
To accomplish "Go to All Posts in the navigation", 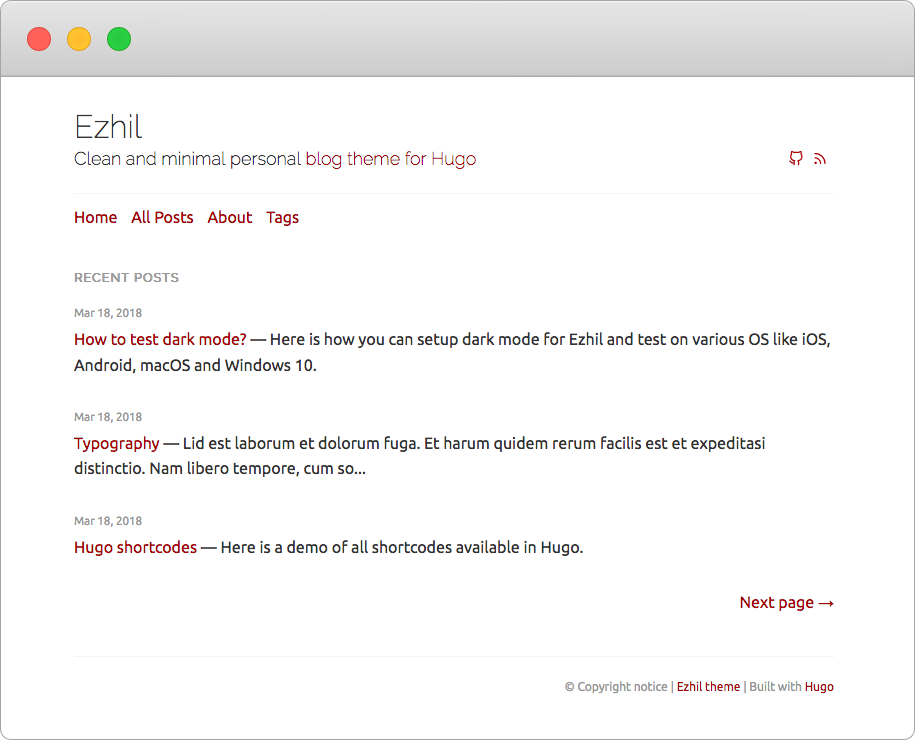I will coord(162,217).
